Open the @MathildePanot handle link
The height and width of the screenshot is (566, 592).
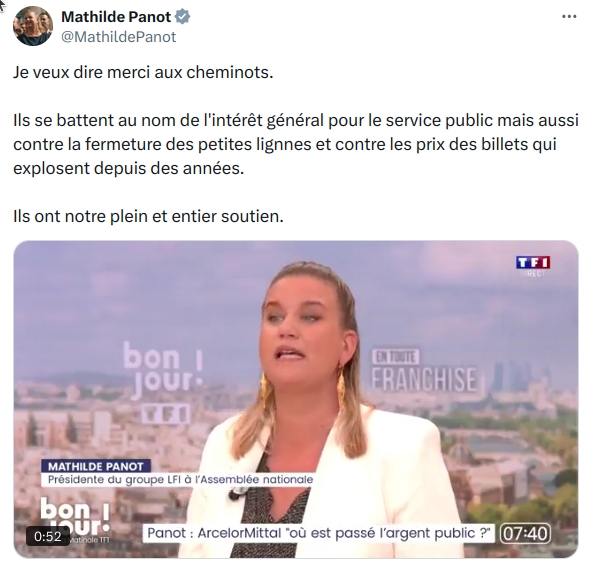[119, 37]
